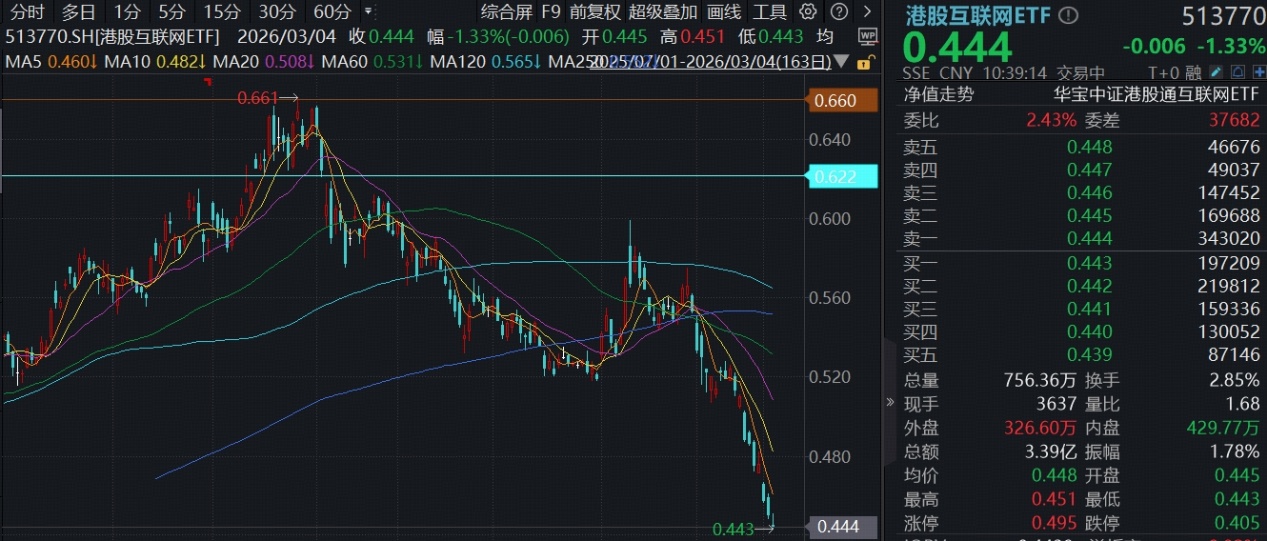The height and width of the screenshot is (541, 1267).
Task: Click the help question mark icon
Action: [840, 12]
